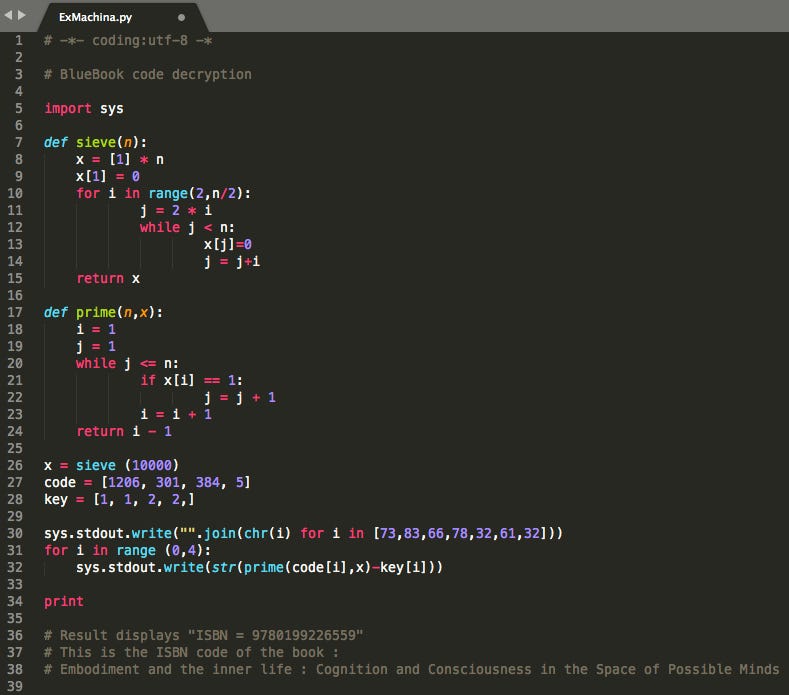Click the line 'i = i + 1'
Viewport: 789px width, 695px height.
(176, 415)
